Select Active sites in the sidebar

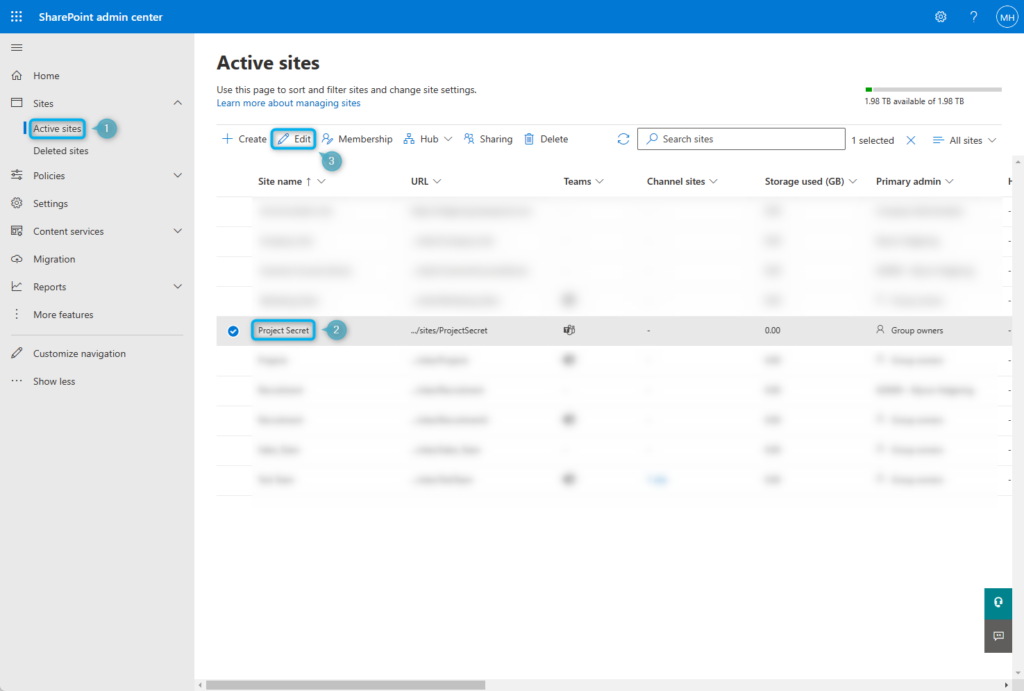coord(56,128)
